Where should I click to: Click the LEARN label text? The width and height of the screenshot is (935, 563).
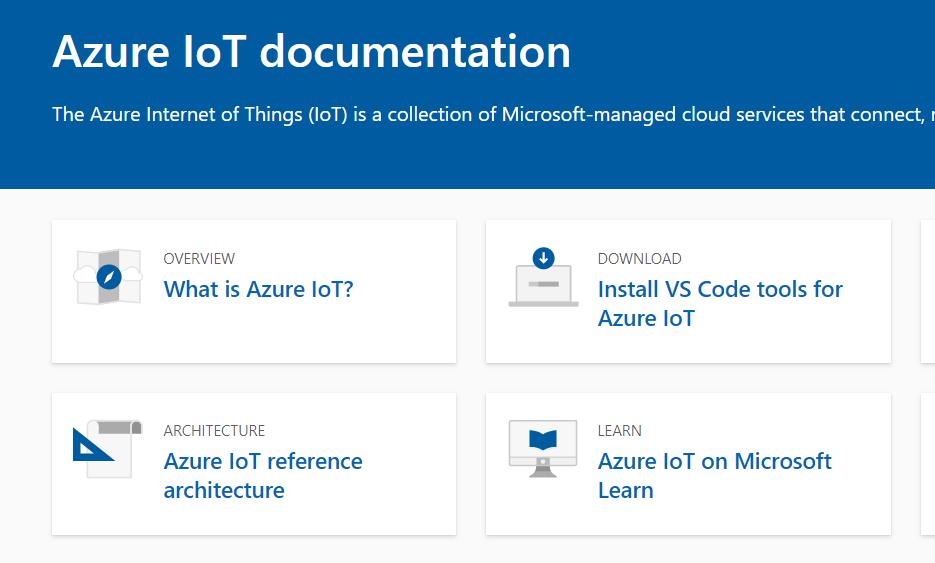tap(620, 431)
